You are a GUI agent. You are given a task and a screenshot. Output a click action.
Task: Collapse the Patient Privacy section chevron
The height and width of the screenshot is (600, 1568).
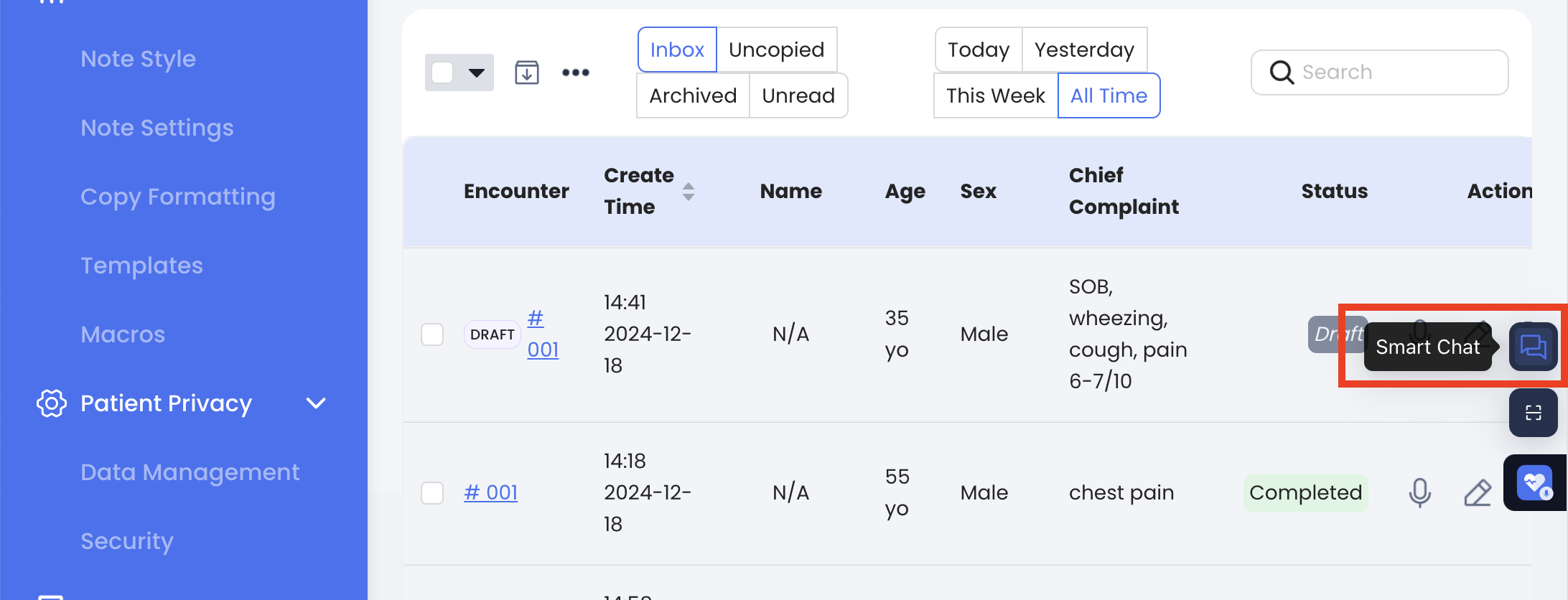(x=316, y=403)
